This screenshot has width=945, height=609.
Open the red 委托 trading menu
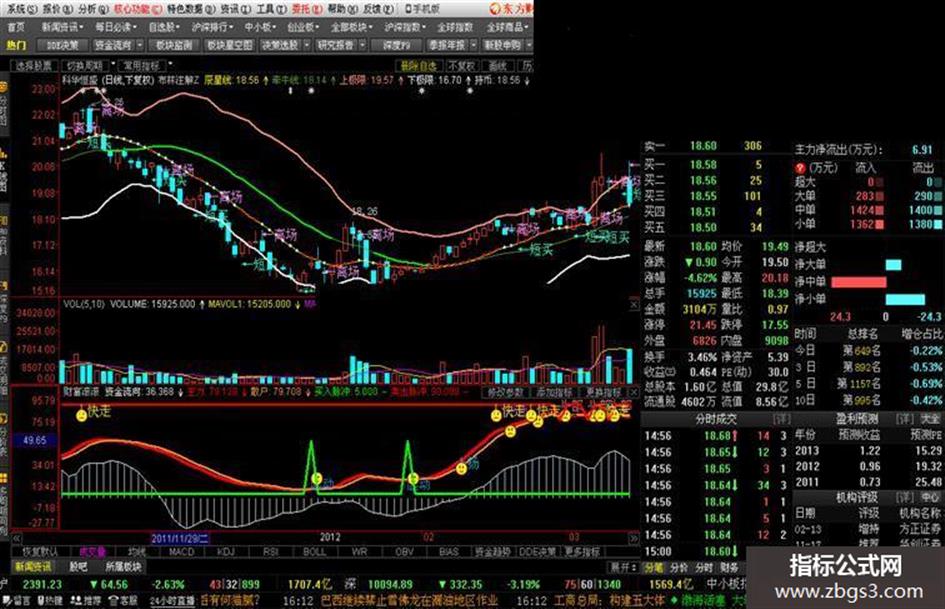click(x=307, y=9)
